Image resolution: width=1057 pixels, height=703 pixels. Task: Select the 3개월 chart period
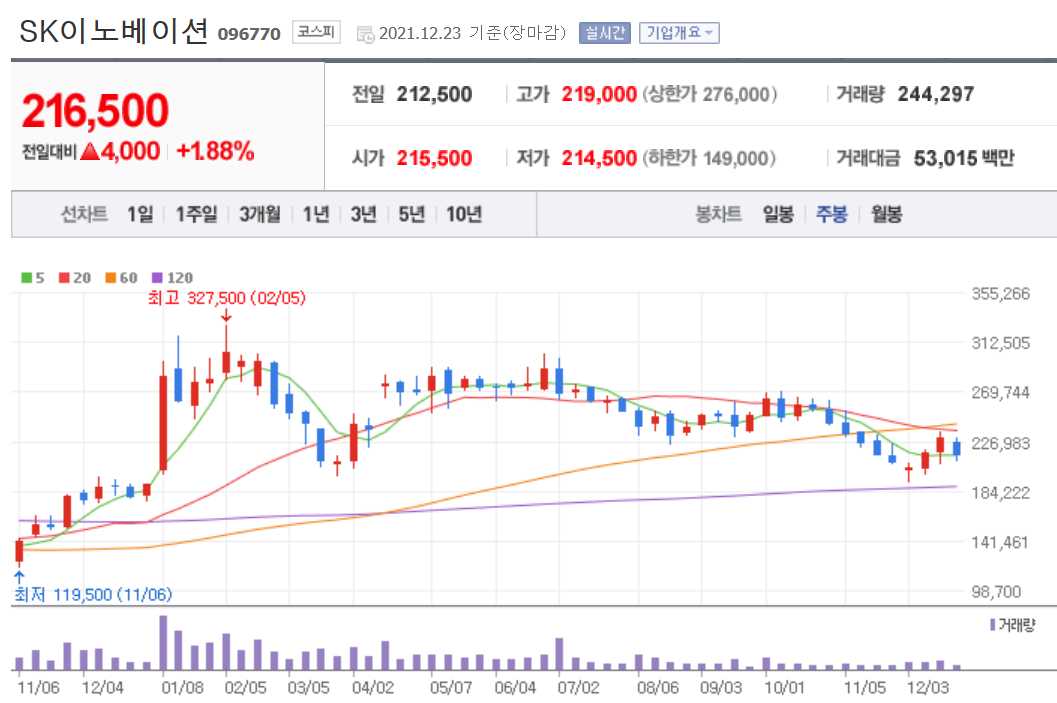(x=258, y=214)
